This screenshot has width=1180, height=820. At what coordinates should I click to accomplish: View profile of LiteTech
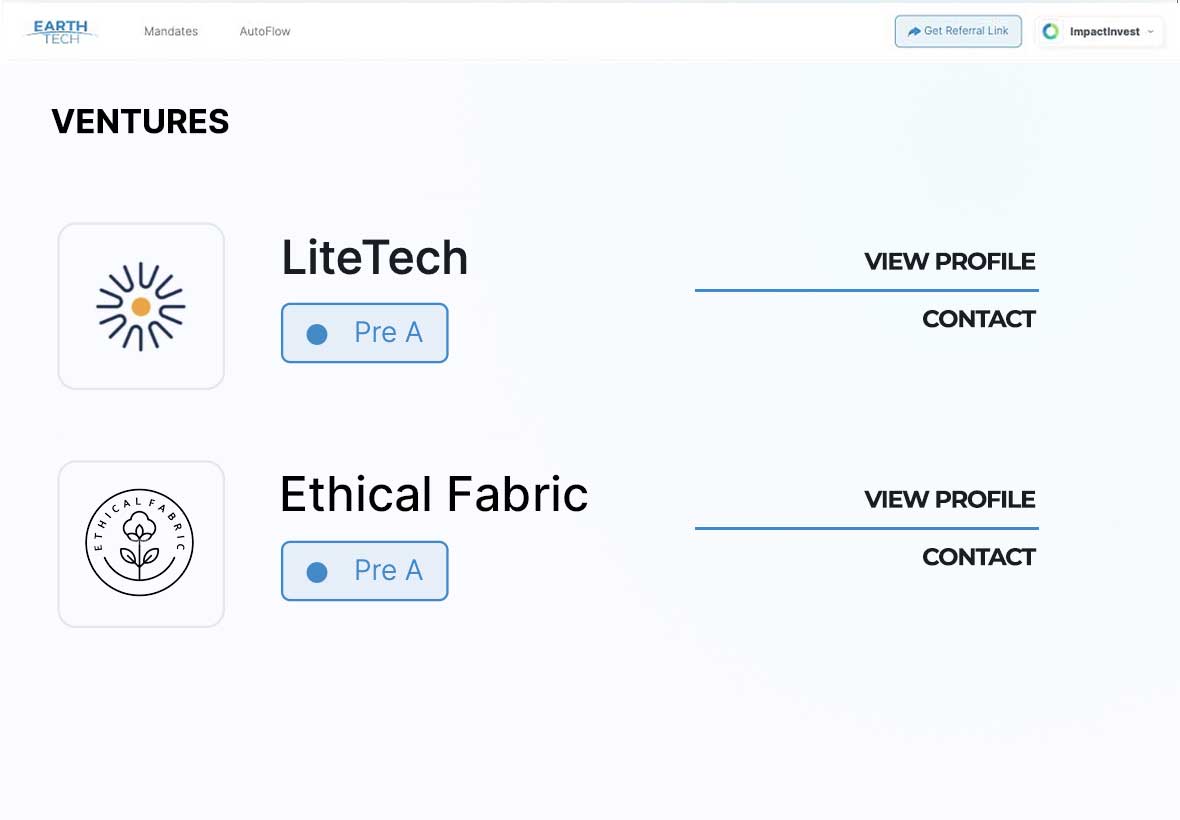point(949,262)
